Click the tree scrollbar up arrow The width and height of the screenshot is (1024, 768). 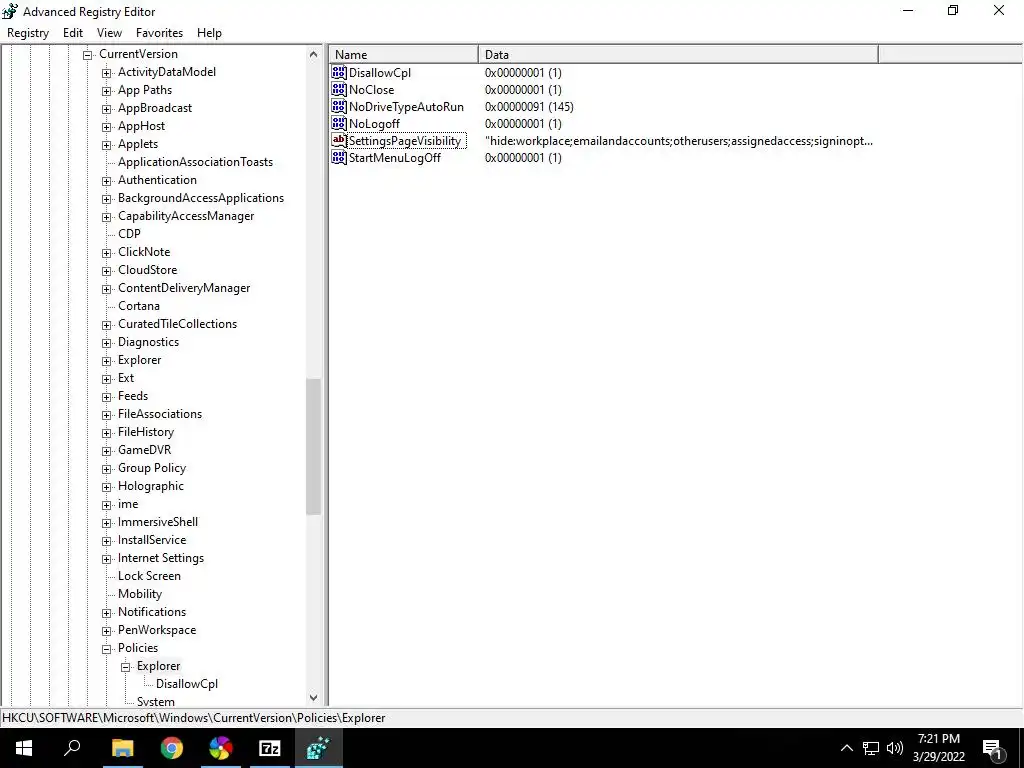pyautogui.click(x=313, y=55)
